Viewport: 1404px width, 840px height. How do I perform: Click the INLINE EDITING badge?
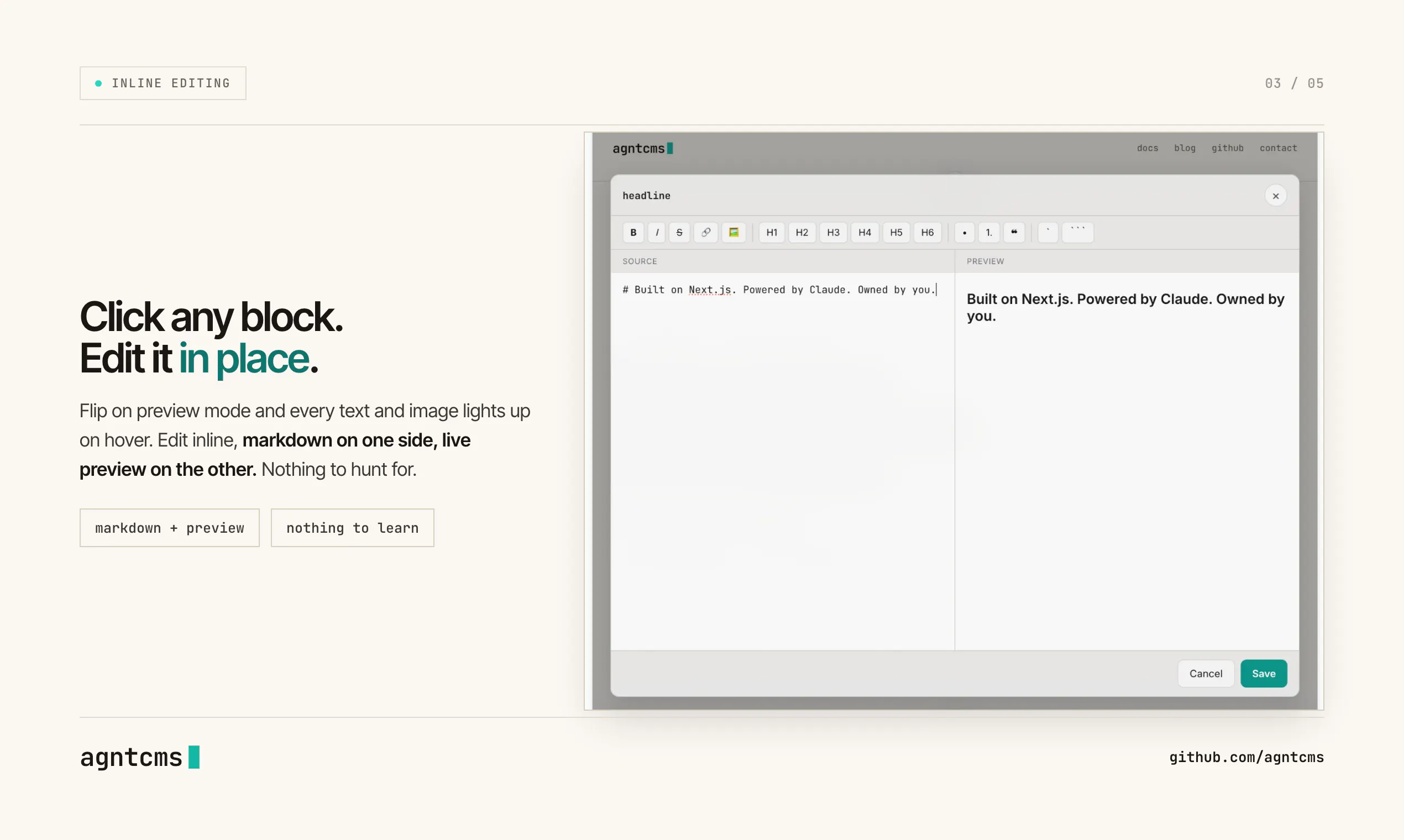[163, 83]
